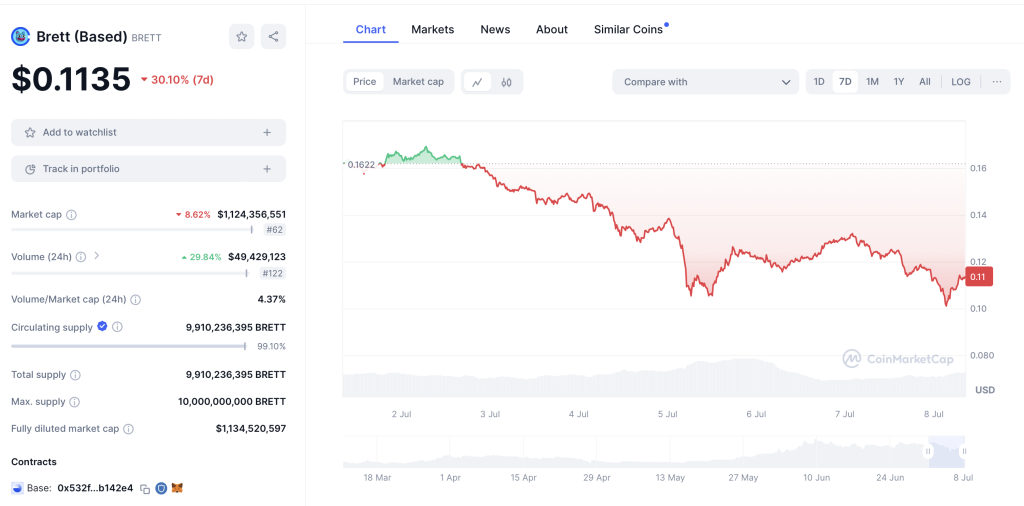Select the 1M time range
The width and height of the screenshot is (1024, 506).
click(x=872, y=82)
